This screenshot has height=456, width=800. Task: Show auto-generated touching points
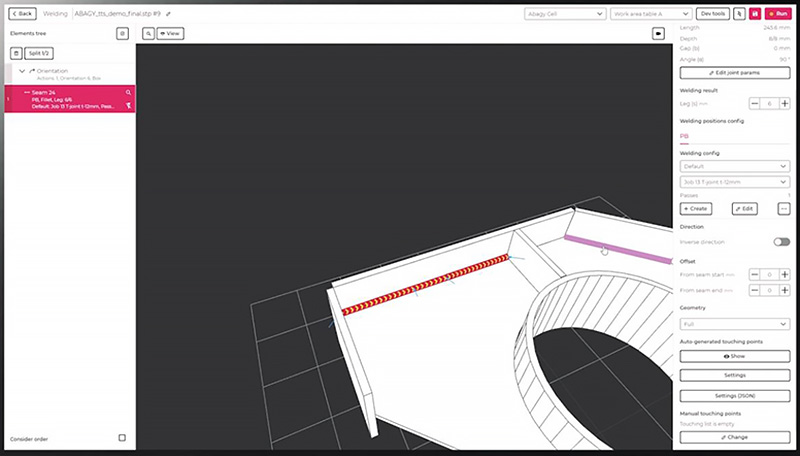point(735,356)
